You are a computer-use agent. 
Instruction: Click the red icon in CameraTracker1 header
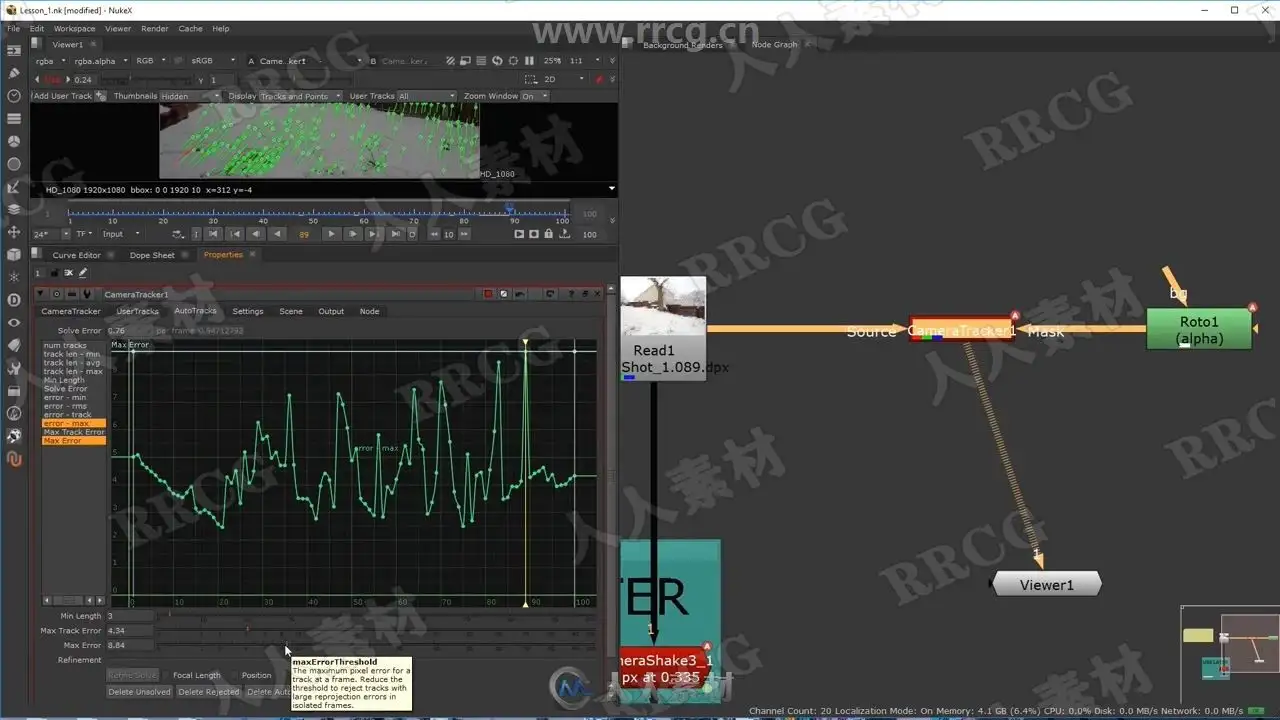coord(489,294)
